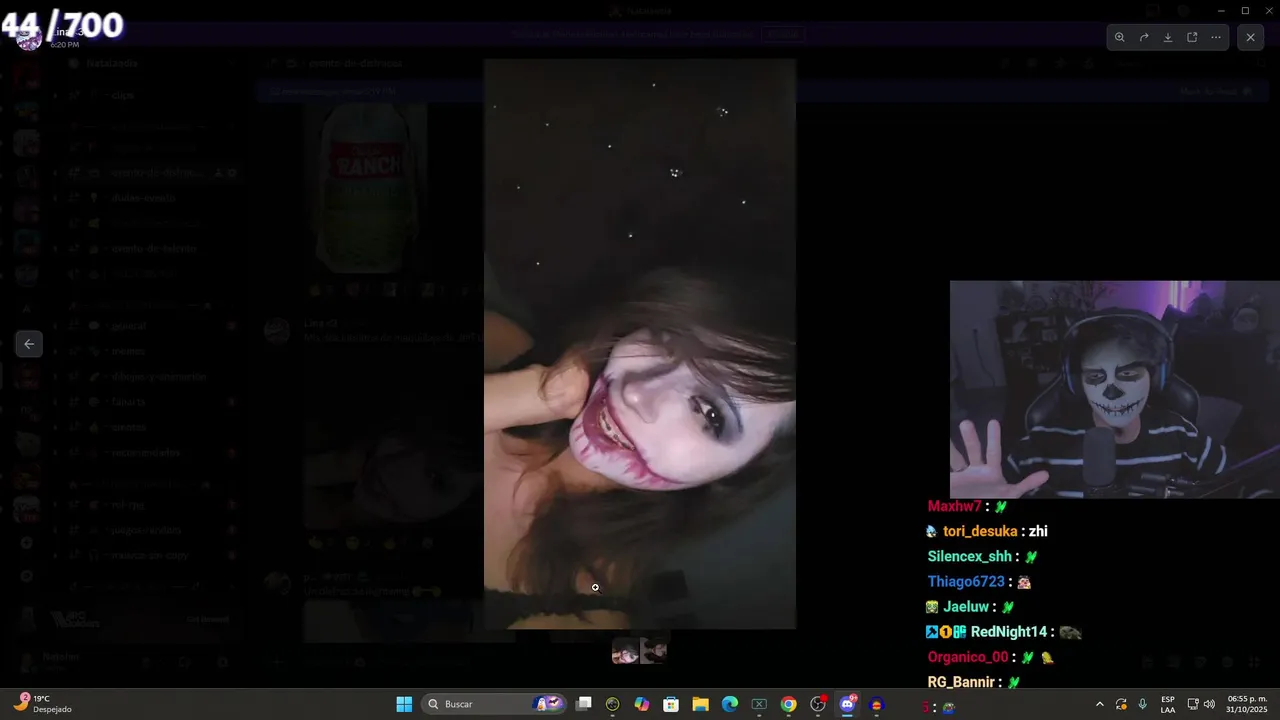Click chat username RedNight14
1280x720 pixels.
(x=1009, y=632)
